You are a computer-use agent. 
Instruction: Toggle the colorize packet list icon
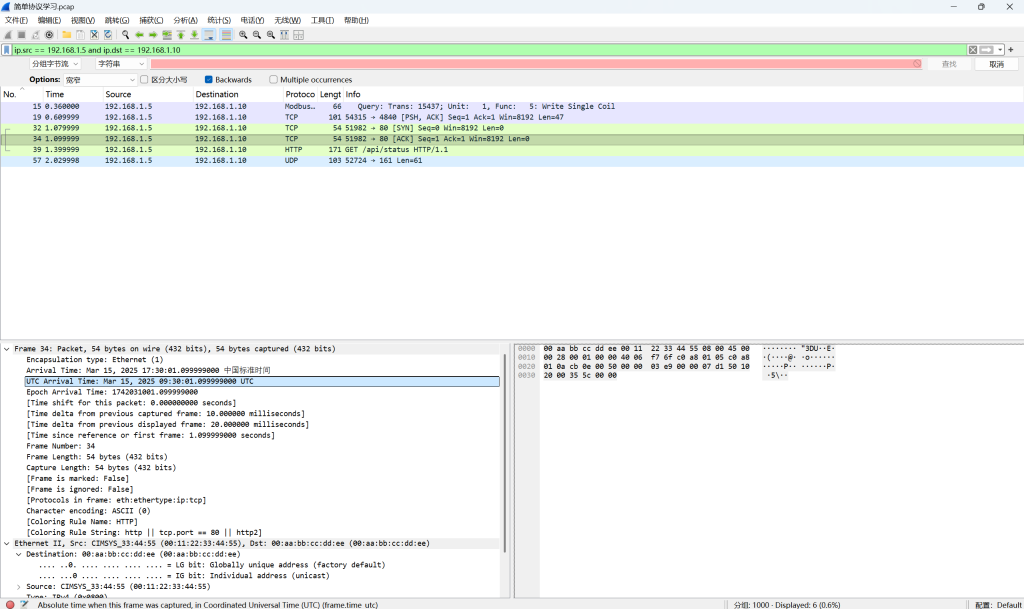click(x=227, y=34)
